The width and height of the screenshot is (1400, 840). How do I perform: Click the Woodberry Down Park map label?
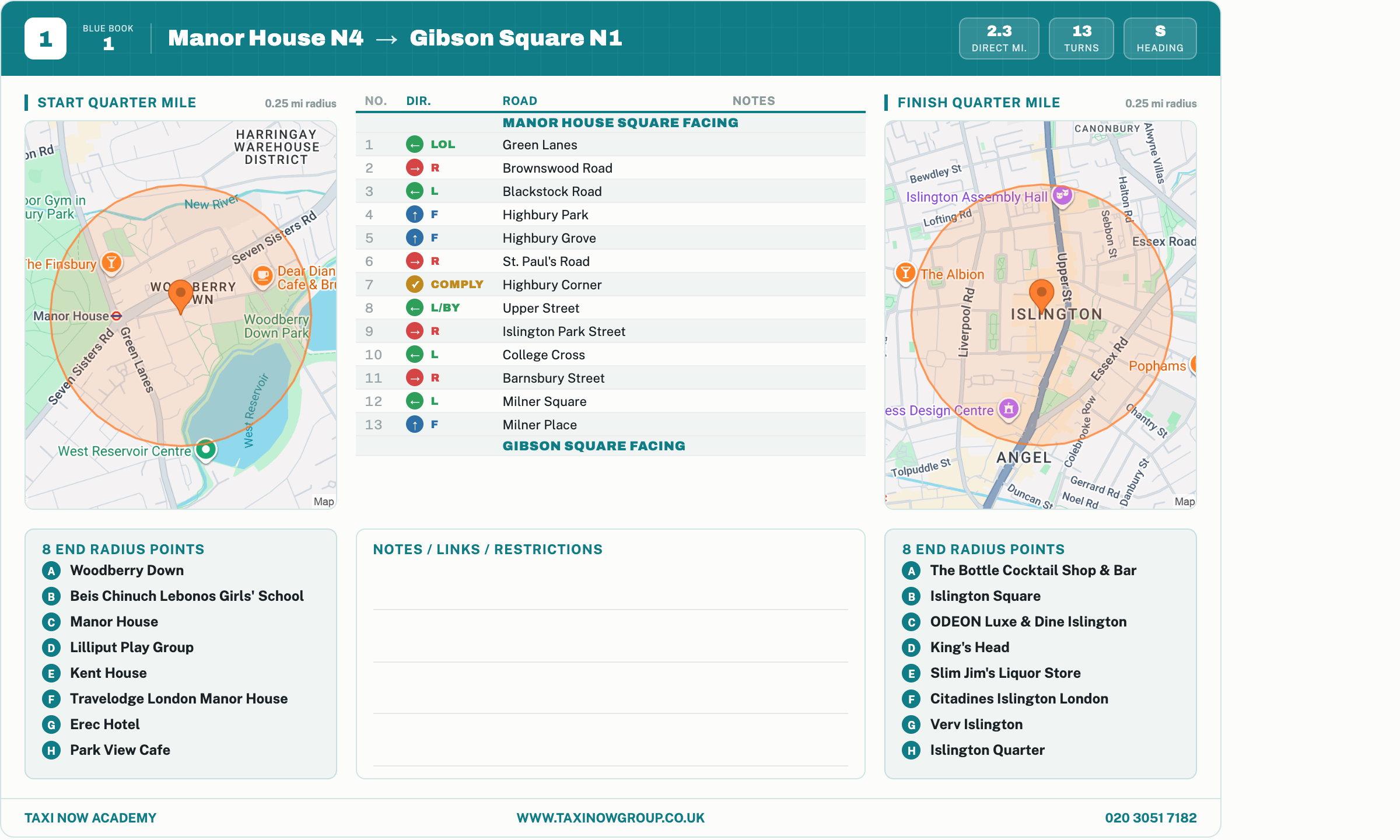click(x=276, y=326)
